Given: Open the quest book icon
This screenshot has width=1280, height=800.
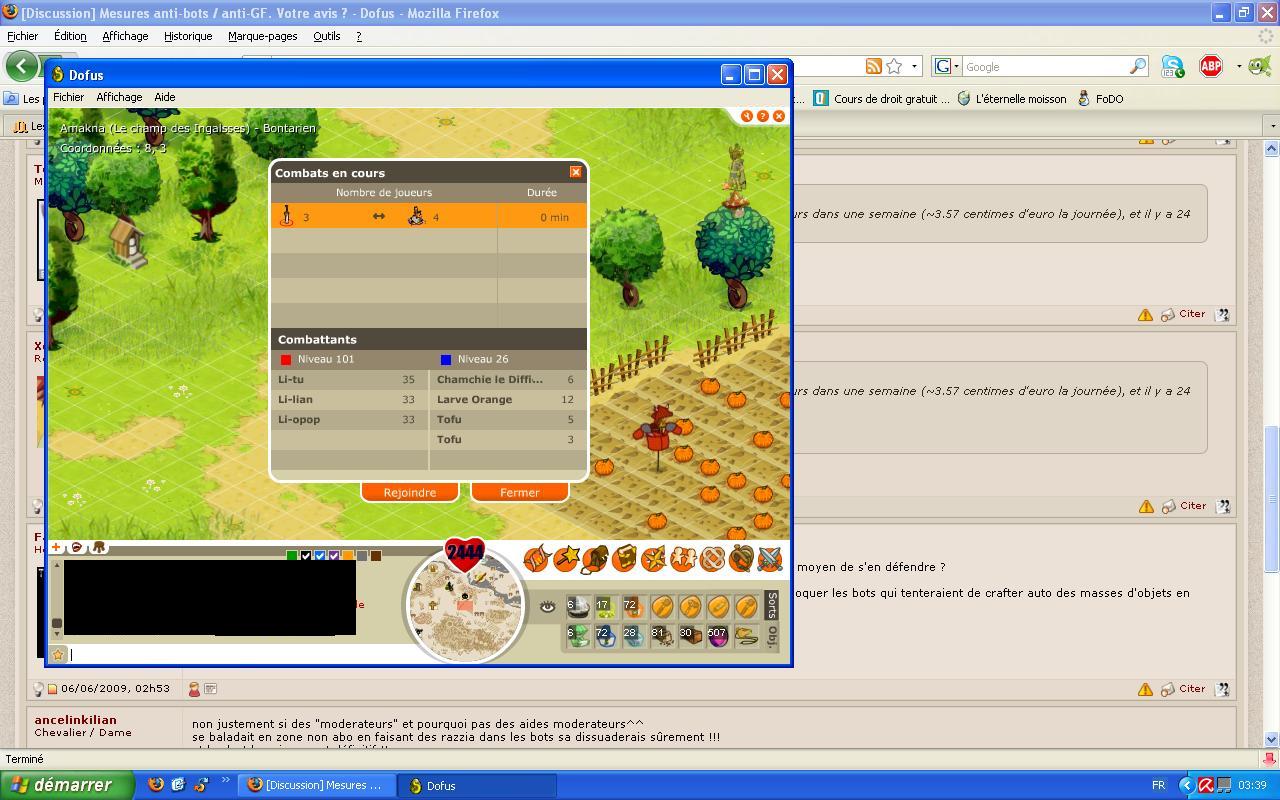Looking at the screenshot, I should pyautogui.click(x=624, y=558).
